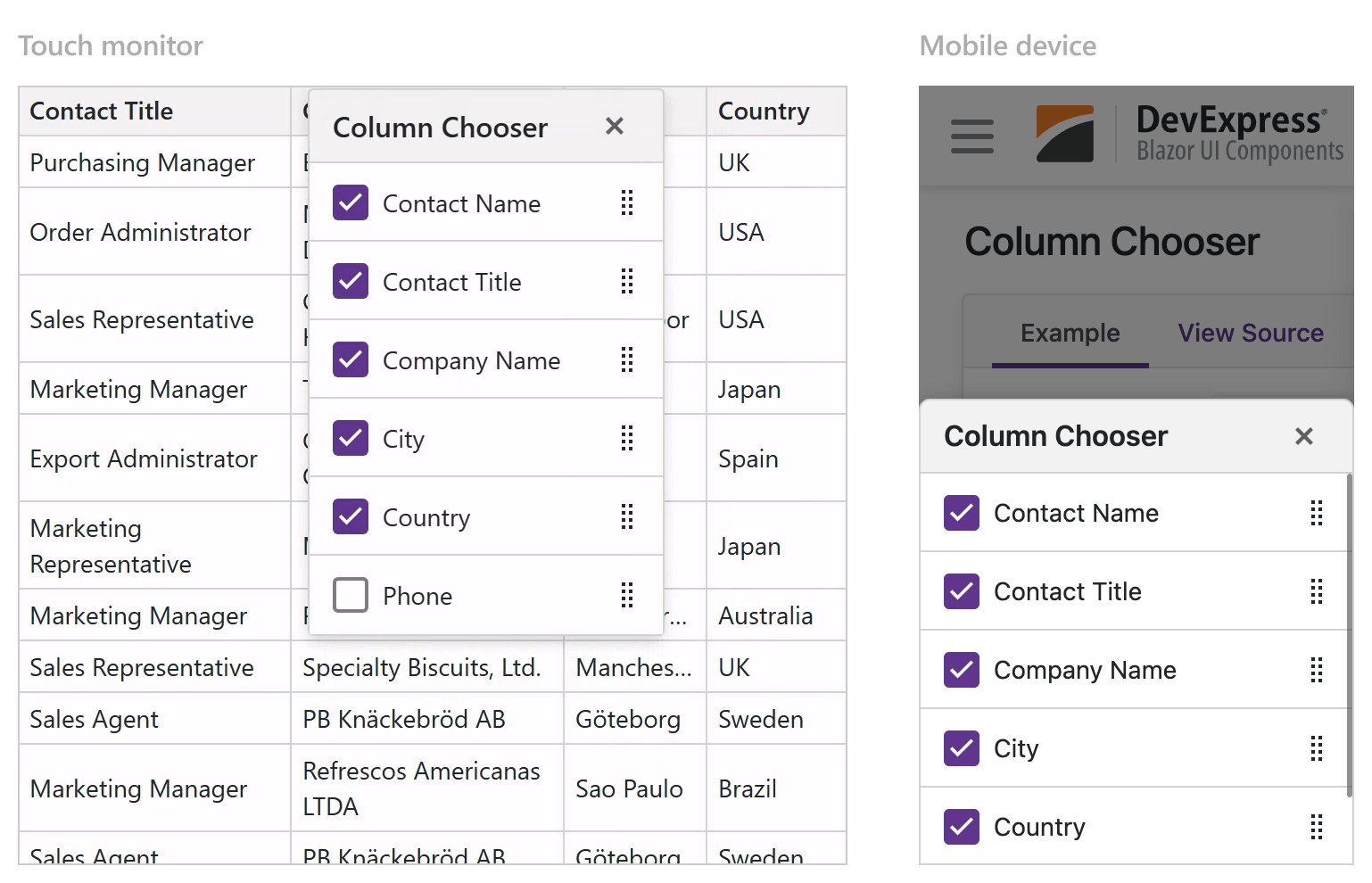Screen dimensions: 1372x883
Task: Select the drag handle next to City on mobile
Action: 1317,748
